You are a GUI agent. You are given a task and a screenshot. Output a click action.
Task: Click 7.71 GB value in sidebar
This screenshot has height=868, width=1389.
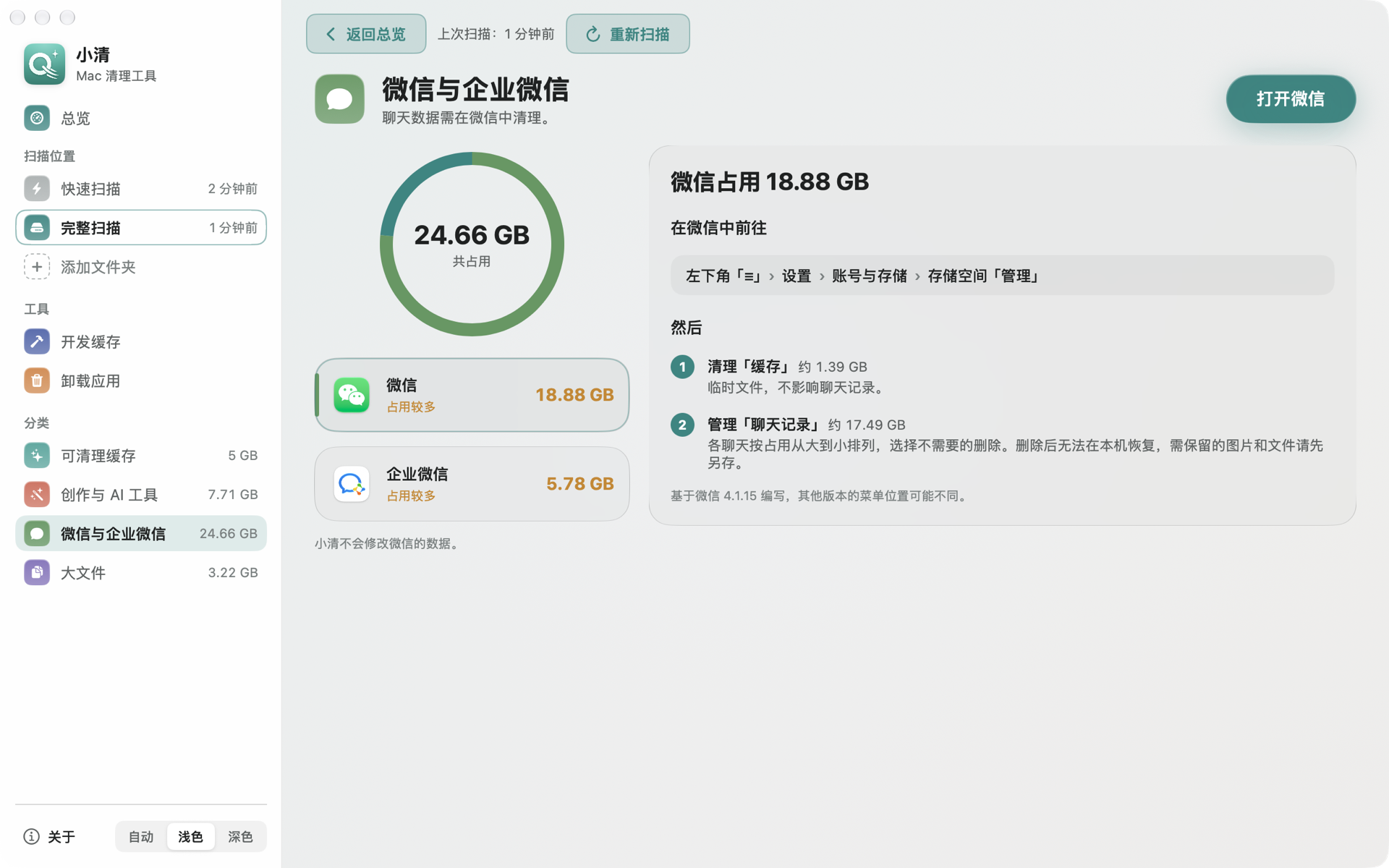(233, 495)
